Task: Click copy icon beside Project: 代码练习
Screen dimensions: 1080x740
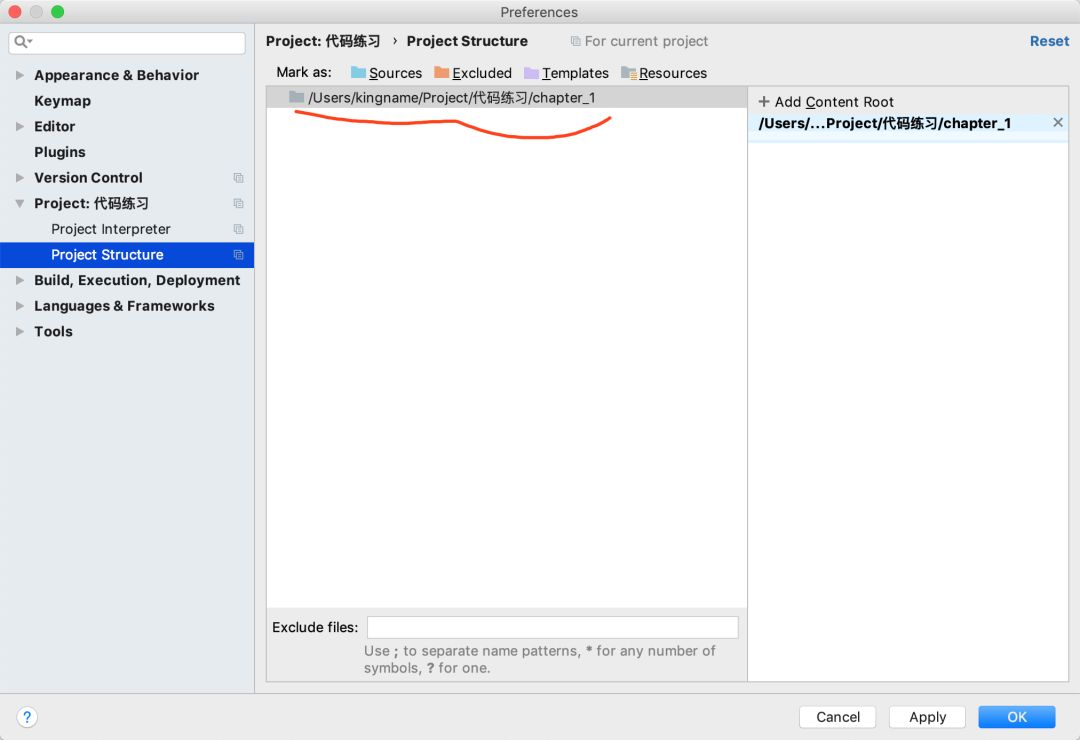Action: [x=238, y=203]
